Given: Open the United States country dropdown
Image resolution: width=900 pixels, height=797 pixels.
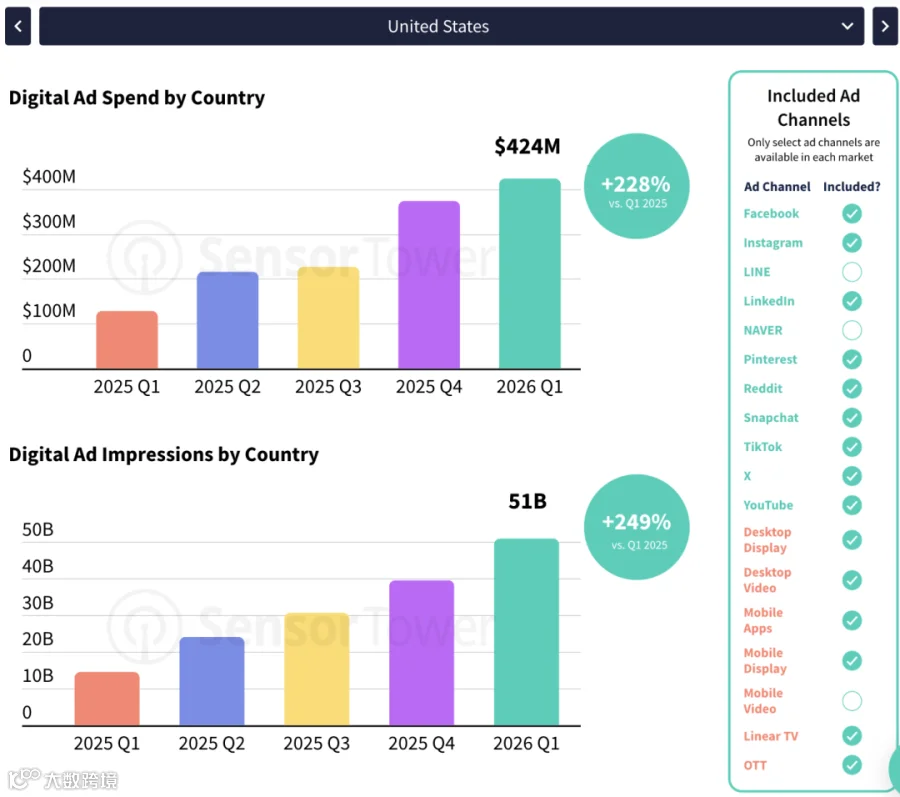Looking at the screenshot, I should point(451,26).
